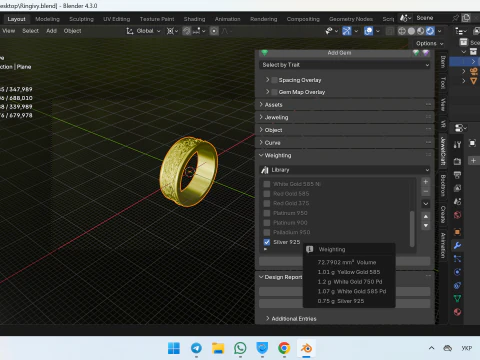Open the Modifiers wrench properties tab
The image size is (480, 360).
coord(457,246)
